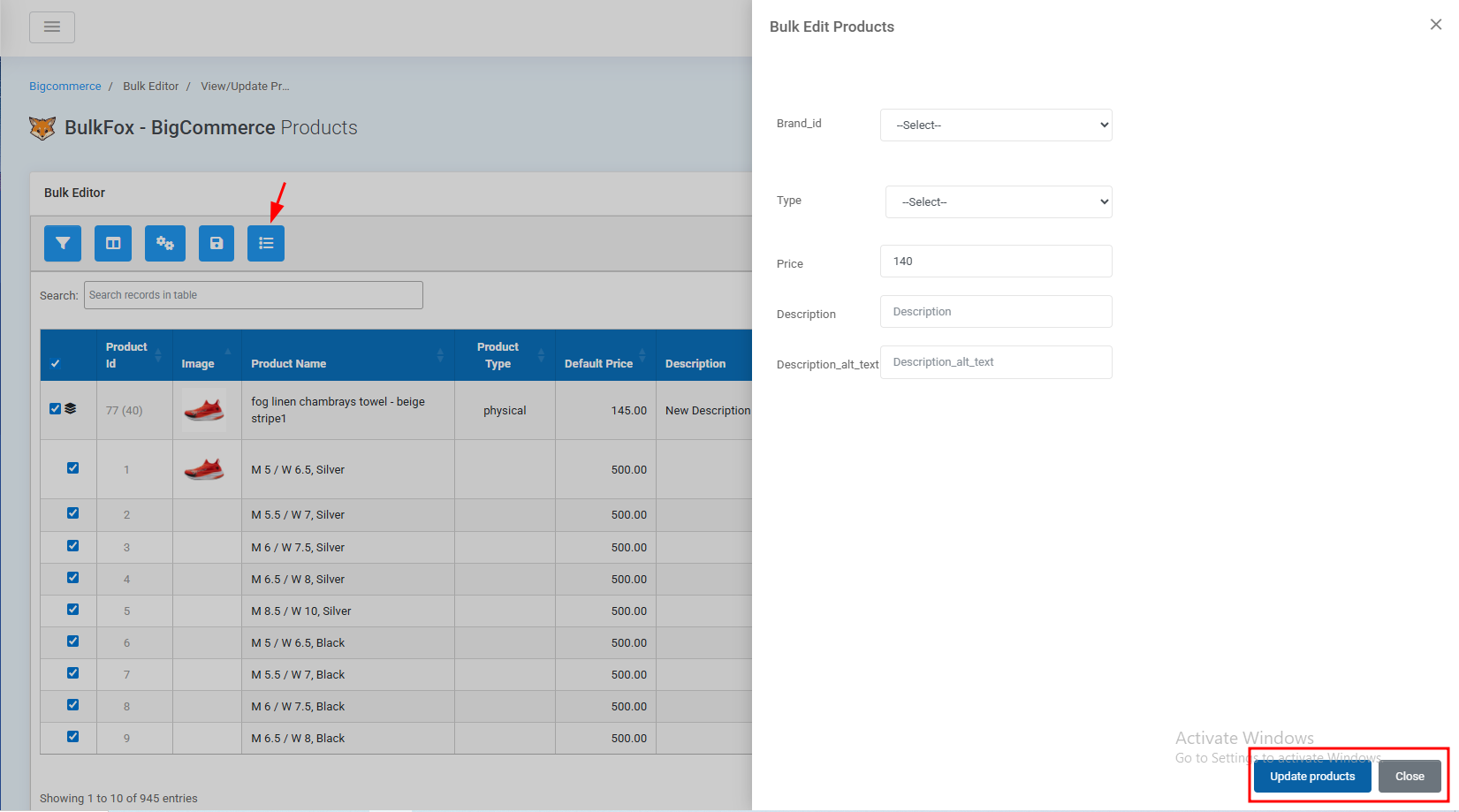
Task: Click the View/Update Pr... breadcrumb
Action: (x=245, y=87)
